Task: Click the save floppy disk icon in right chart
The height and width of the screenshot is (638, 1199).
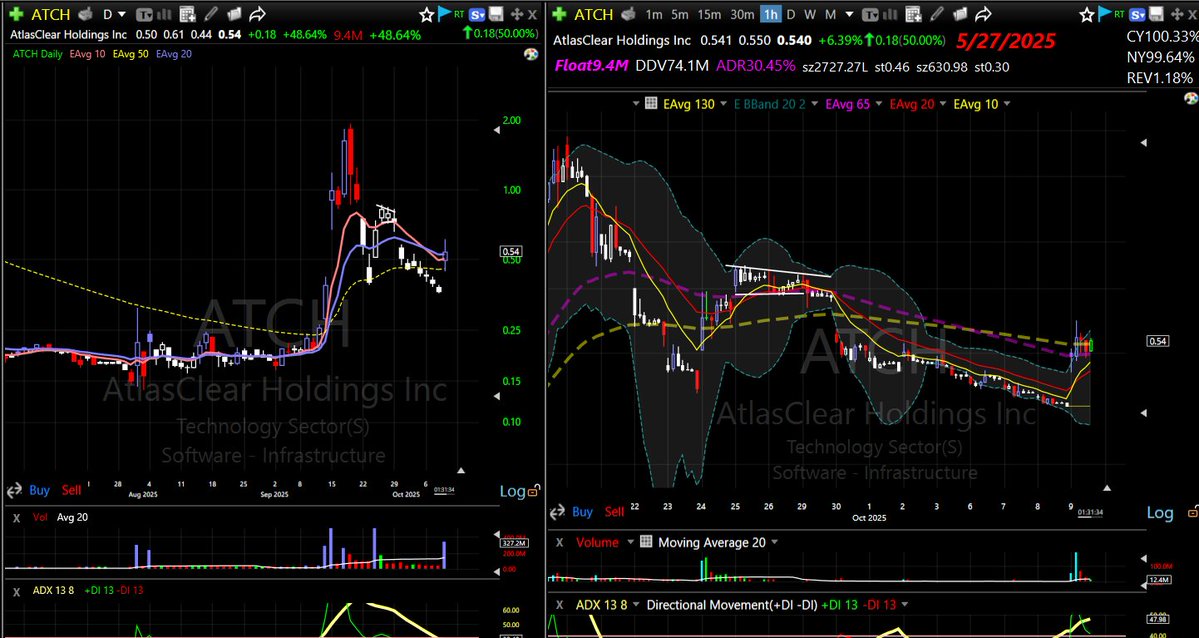Action: click(x=1155, y=15)
